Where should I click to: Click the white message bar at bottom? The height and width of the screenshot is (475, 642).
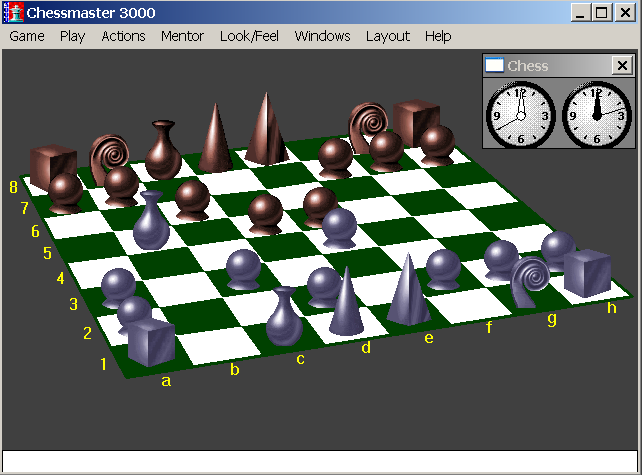click(320, 461)
